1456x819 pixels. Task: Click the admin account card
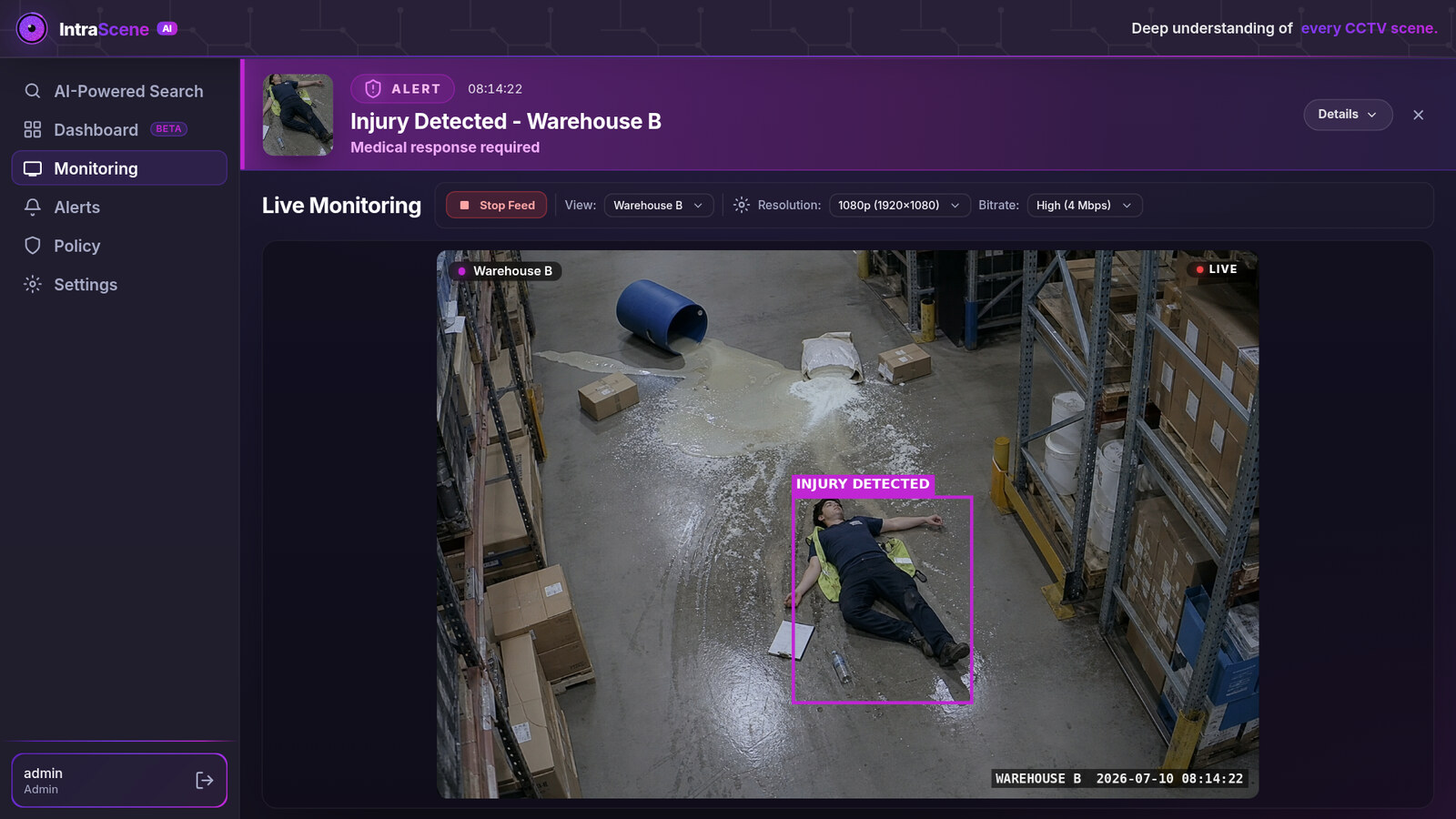[119, 780]
